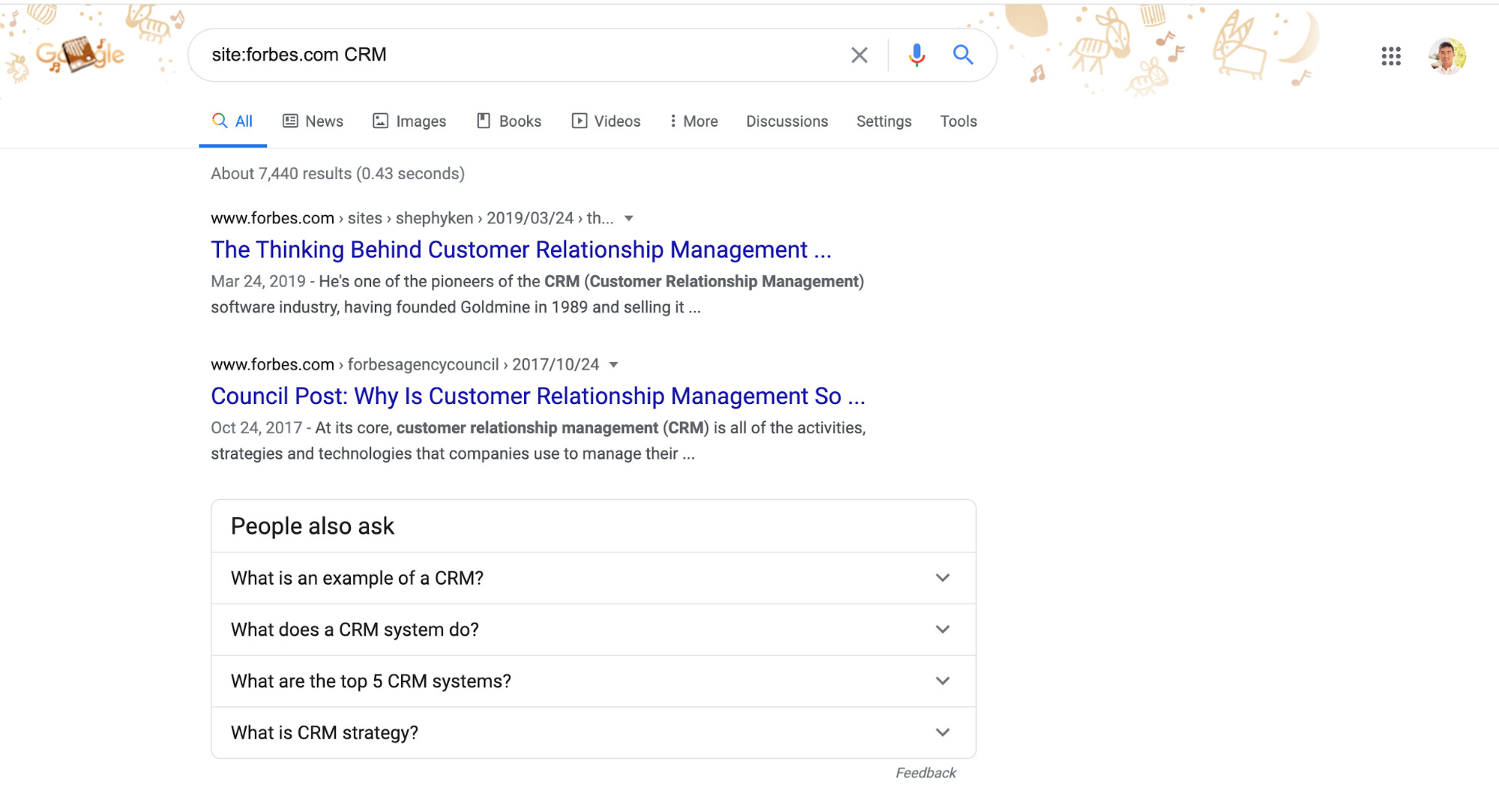Switch to the Images tab
The height and width of the screenshot is (812, 1499).
click(x=409, y=121)
